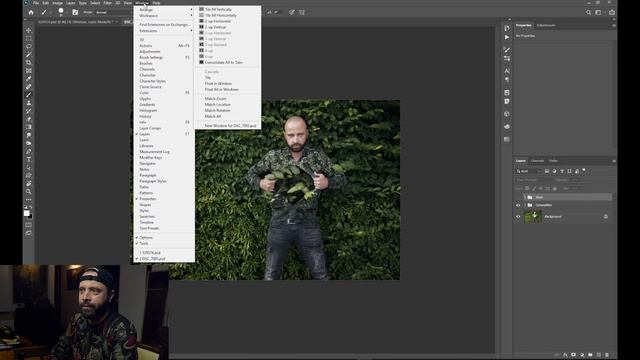The width and height of the screenshot is (640, 360).
Task: Select the Hand tool
Action: coord(29,184)
